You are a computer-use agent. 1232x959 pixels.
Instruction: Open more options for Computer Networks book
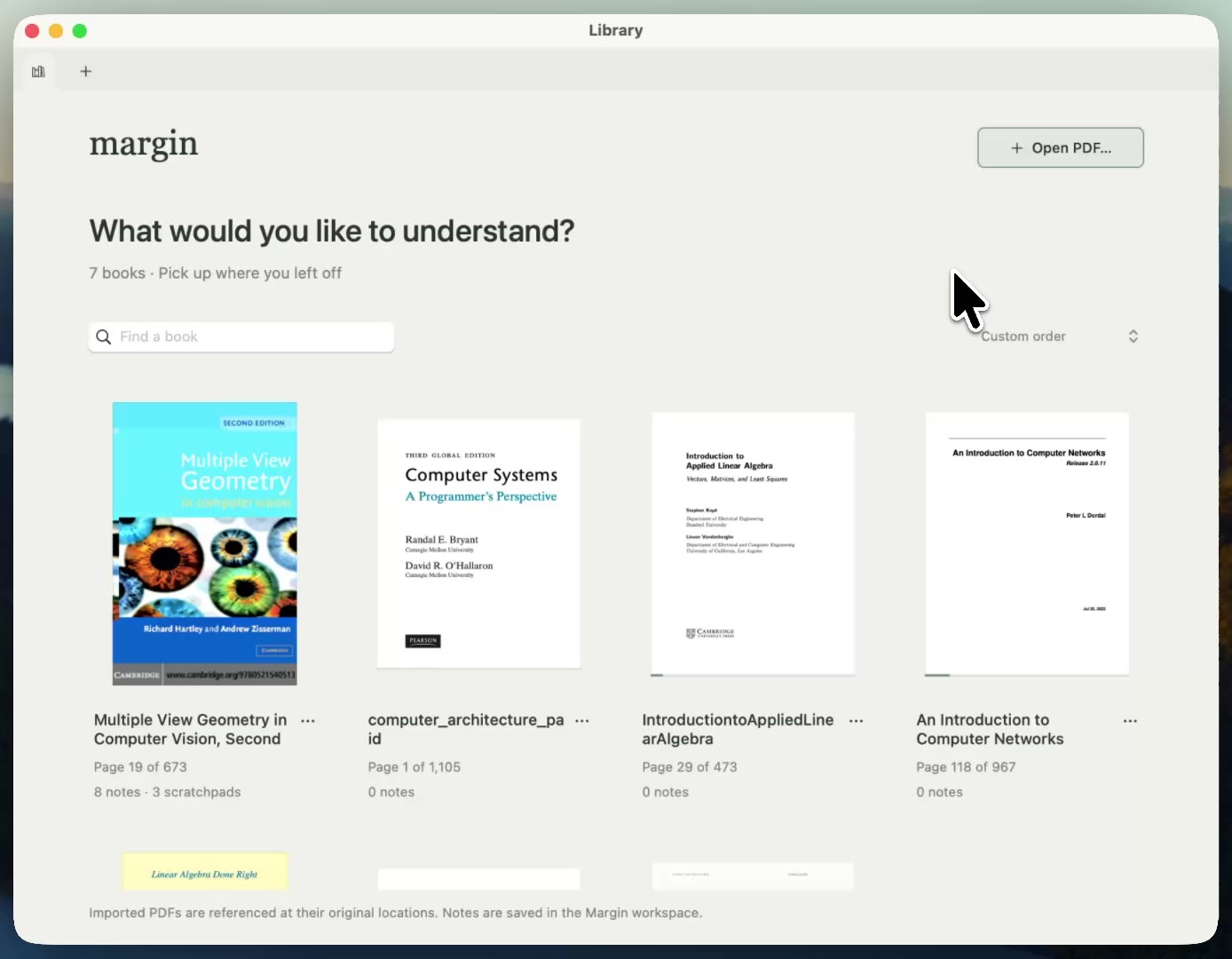1130,721
